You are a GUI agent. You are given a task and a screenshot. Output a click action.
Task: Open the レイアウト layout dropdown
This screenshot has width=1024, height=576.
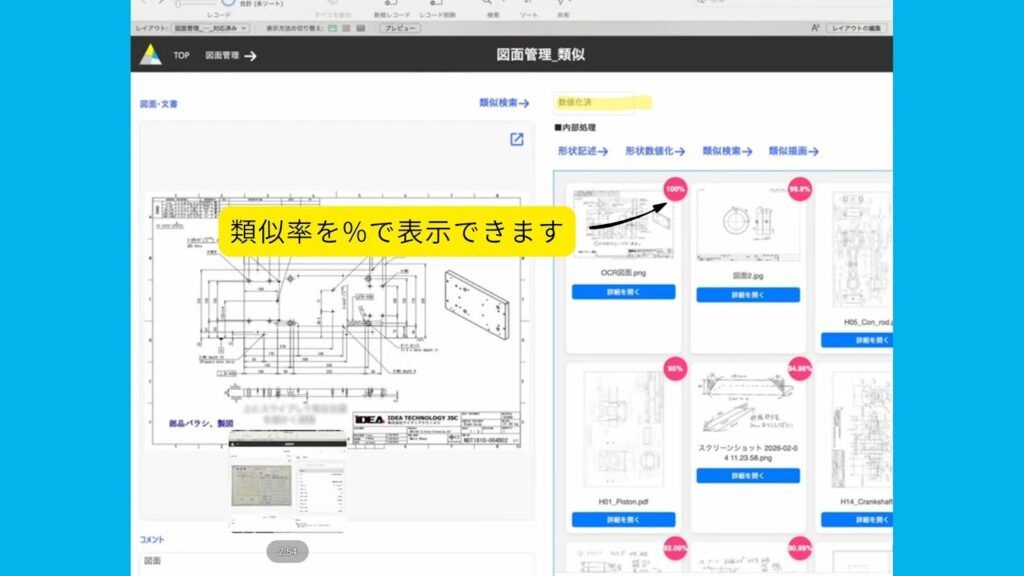click(210, 28)
